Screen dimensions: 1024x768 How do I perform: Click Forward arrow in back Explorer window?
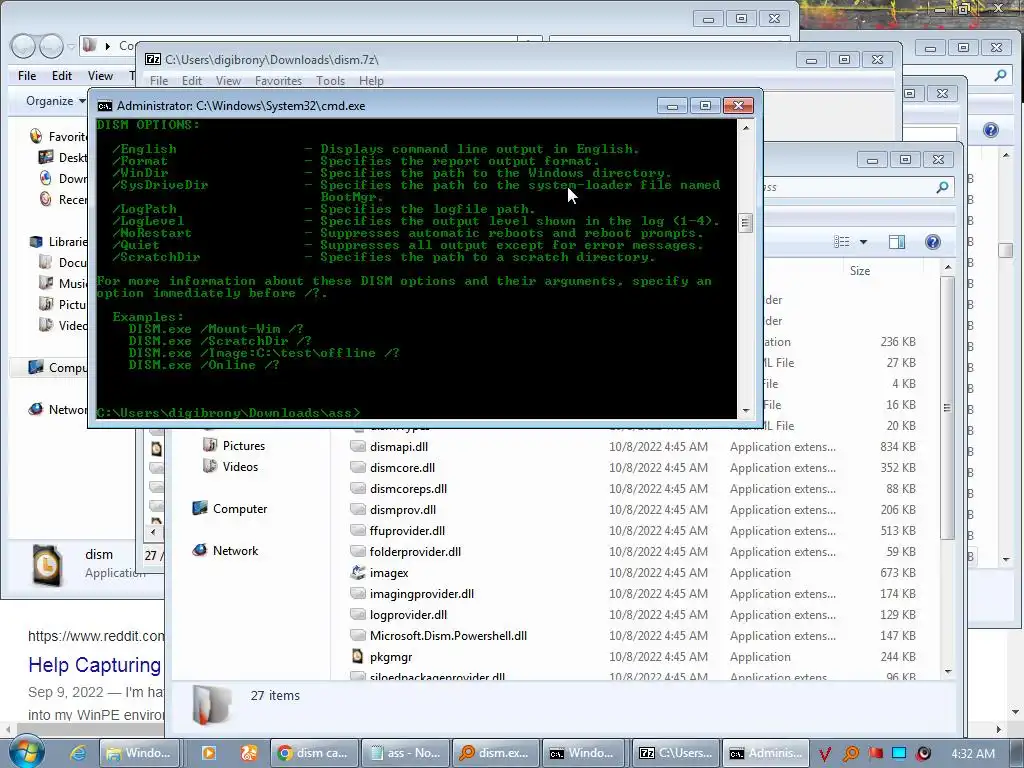pos(51,46)
